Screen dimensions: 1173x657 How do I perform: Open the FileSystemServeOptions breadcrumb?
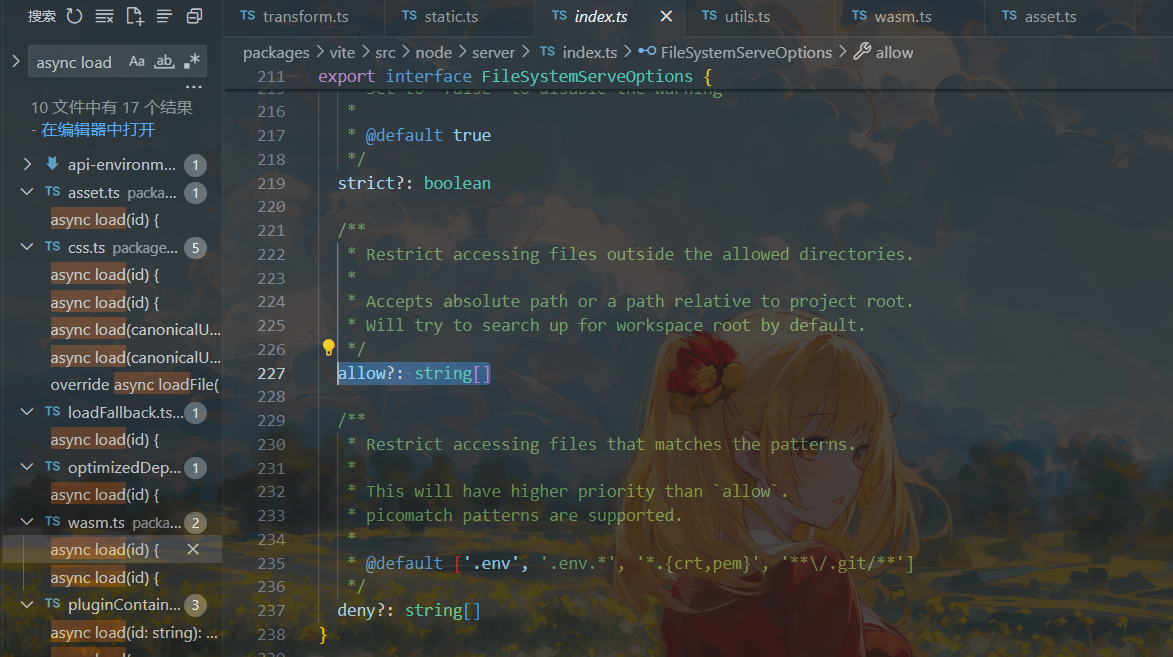[735, 52]
